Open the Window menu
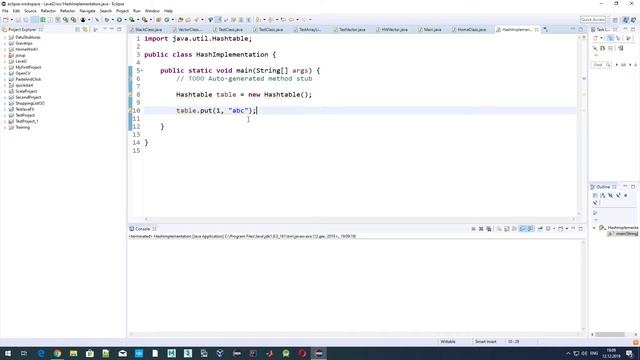 pyautogui.click(x=152, y=11)
